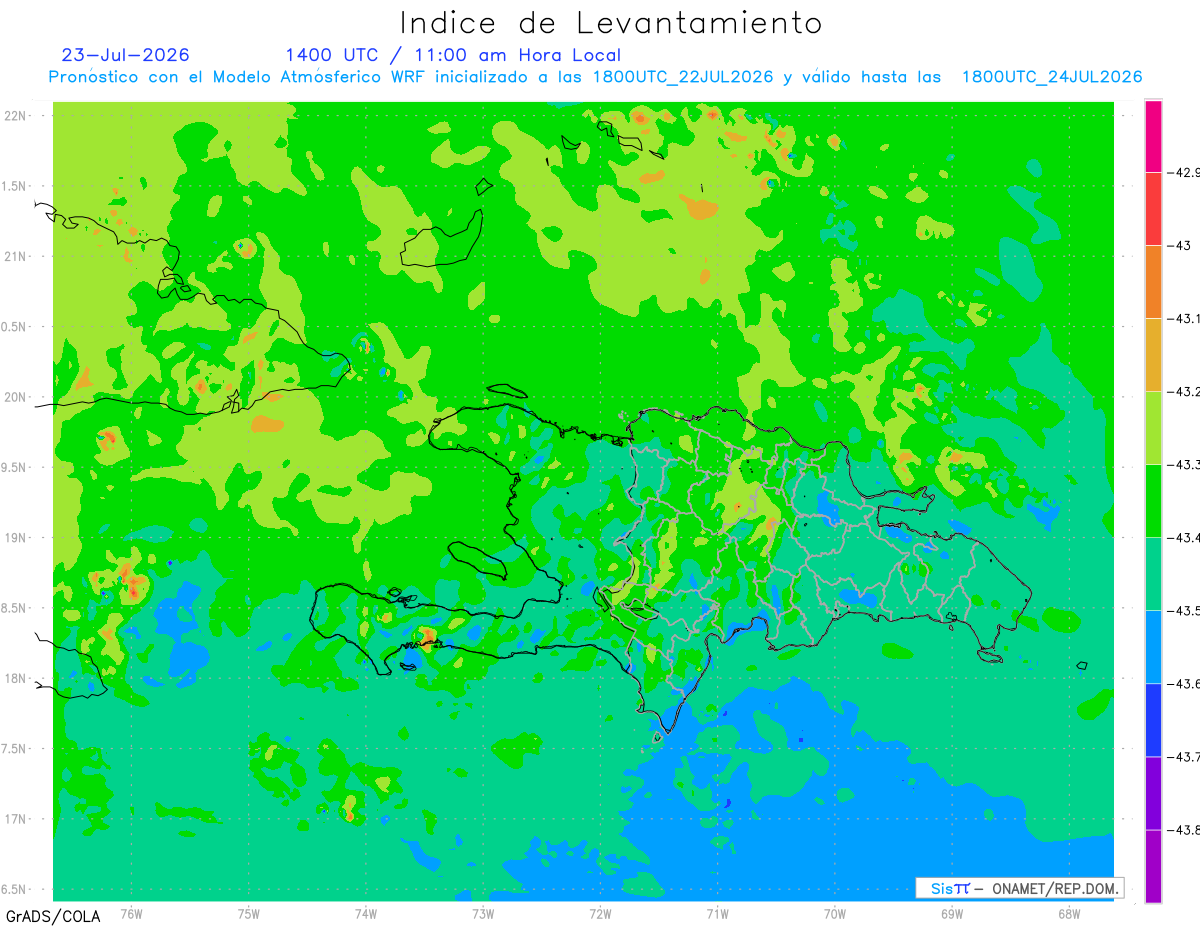This screenshot has height=927, width=1200.
Task: Click the 17N latitude label
Action: pyautogui.click(x=16, y=819)
